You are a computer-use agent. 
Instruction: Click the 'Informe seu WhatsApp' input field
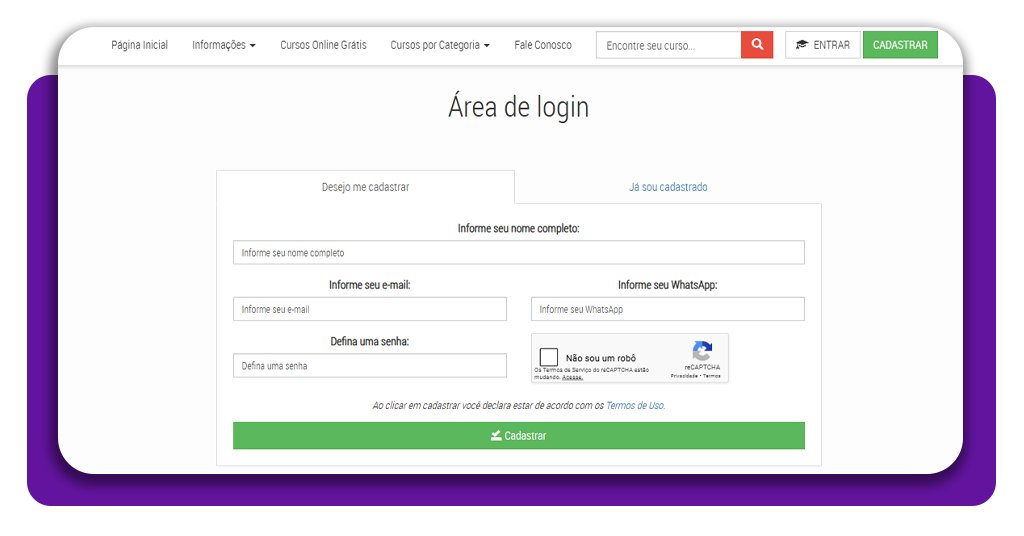[667, 309]
